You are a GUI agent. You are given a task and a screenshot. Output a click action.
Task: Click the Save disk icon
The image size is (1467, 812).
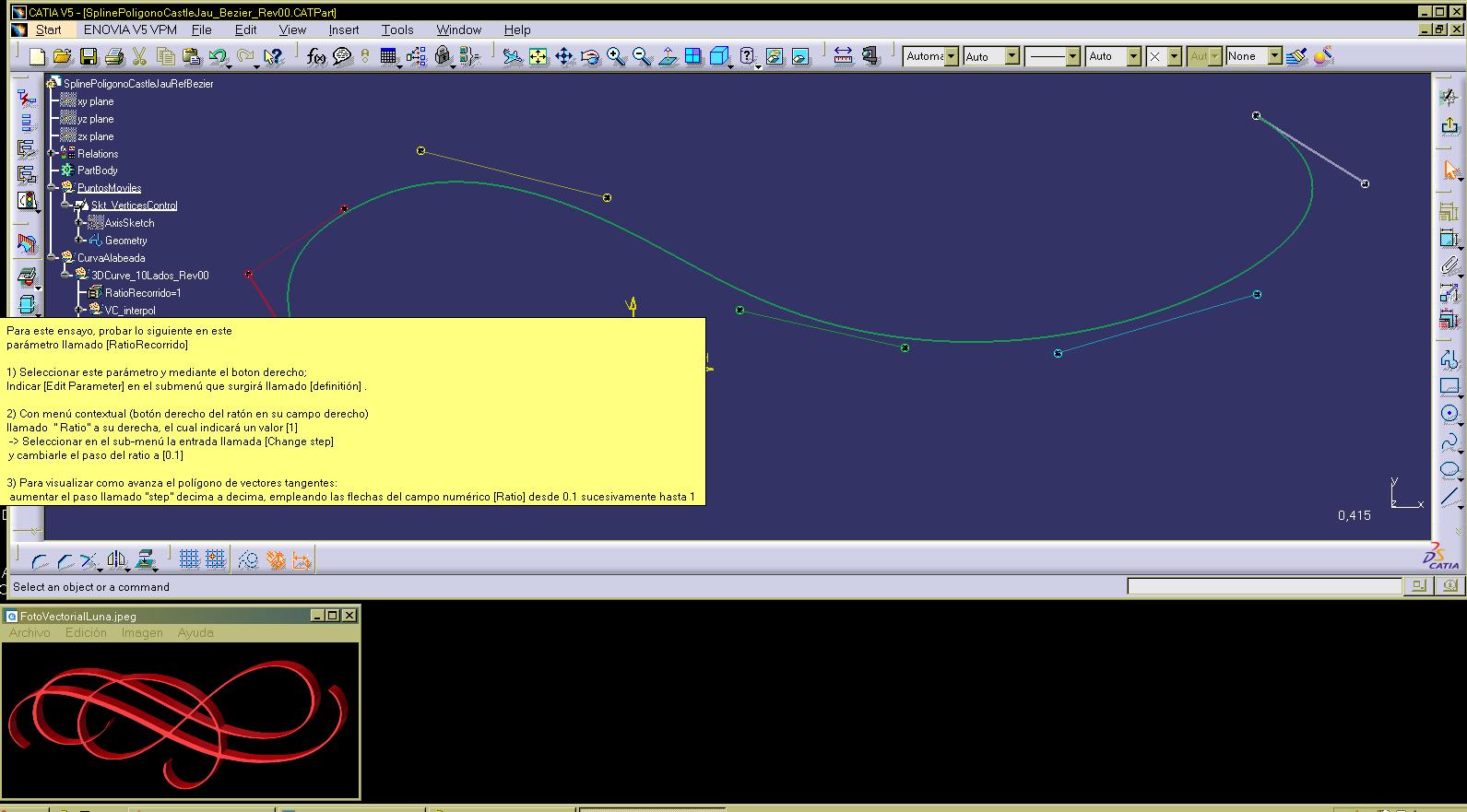click(x=89, y=57)
